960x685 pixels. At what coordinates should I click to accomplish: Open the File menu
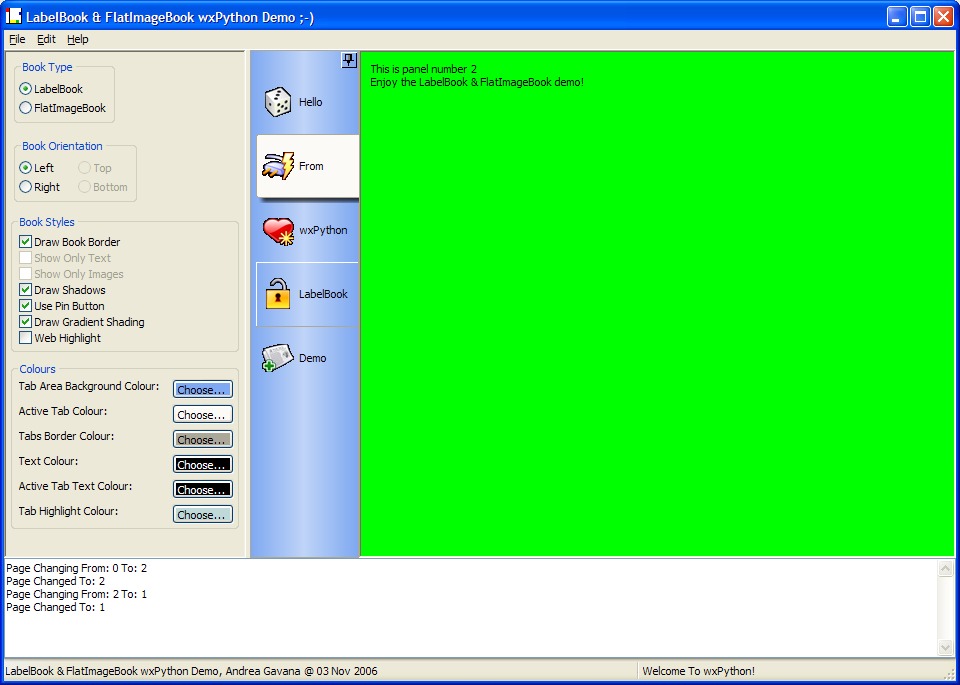[17, 39]
